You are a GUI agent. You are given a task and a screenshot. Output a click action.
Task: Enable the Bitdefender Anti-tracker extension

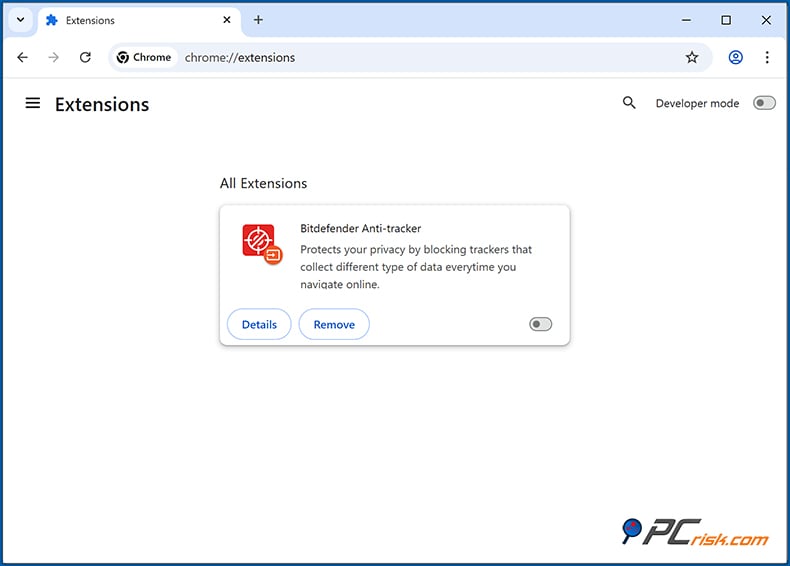click(x=540, y=324)
